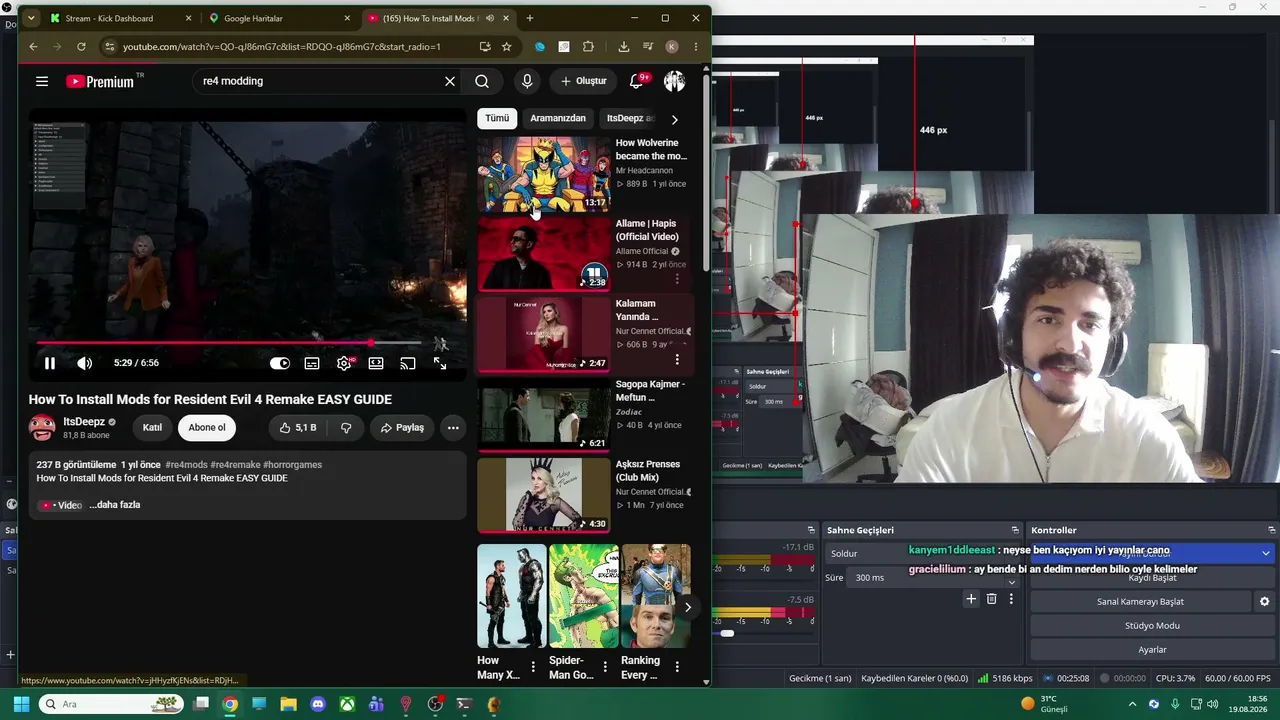Image resolution: width=1280 pixels, height=720 pixels.
Task: Select the ItsDeepz filter chip
Action: [629, 118]
